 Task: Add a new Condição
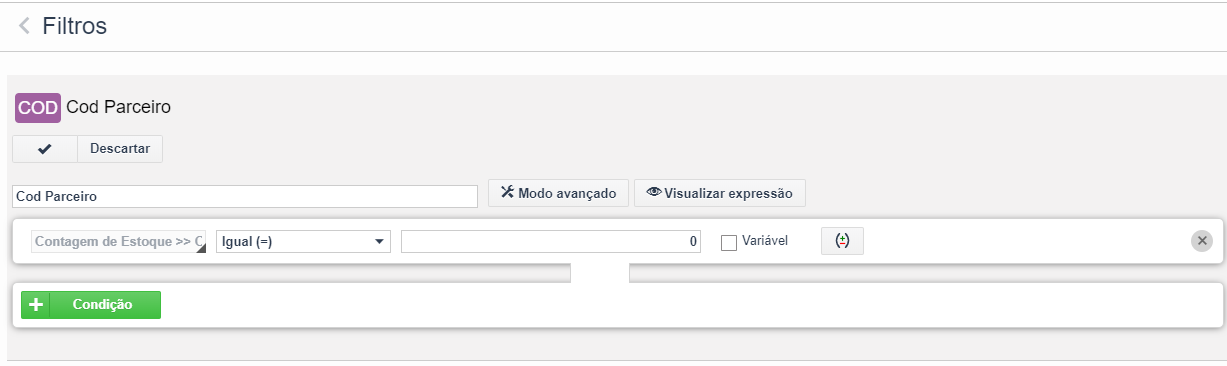[x=91, y=305]
